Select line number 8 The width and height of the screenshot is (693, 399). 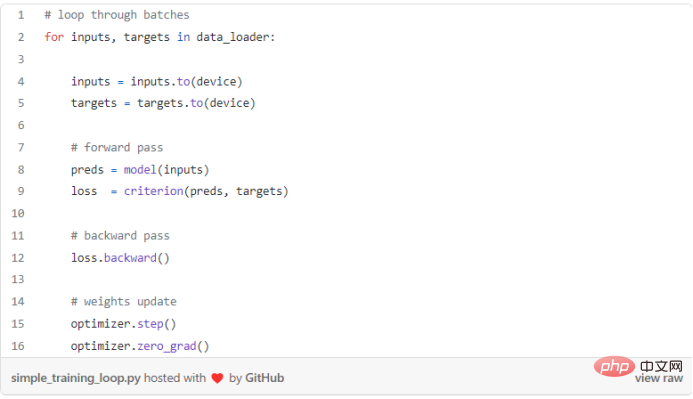(x=21, y=170)
